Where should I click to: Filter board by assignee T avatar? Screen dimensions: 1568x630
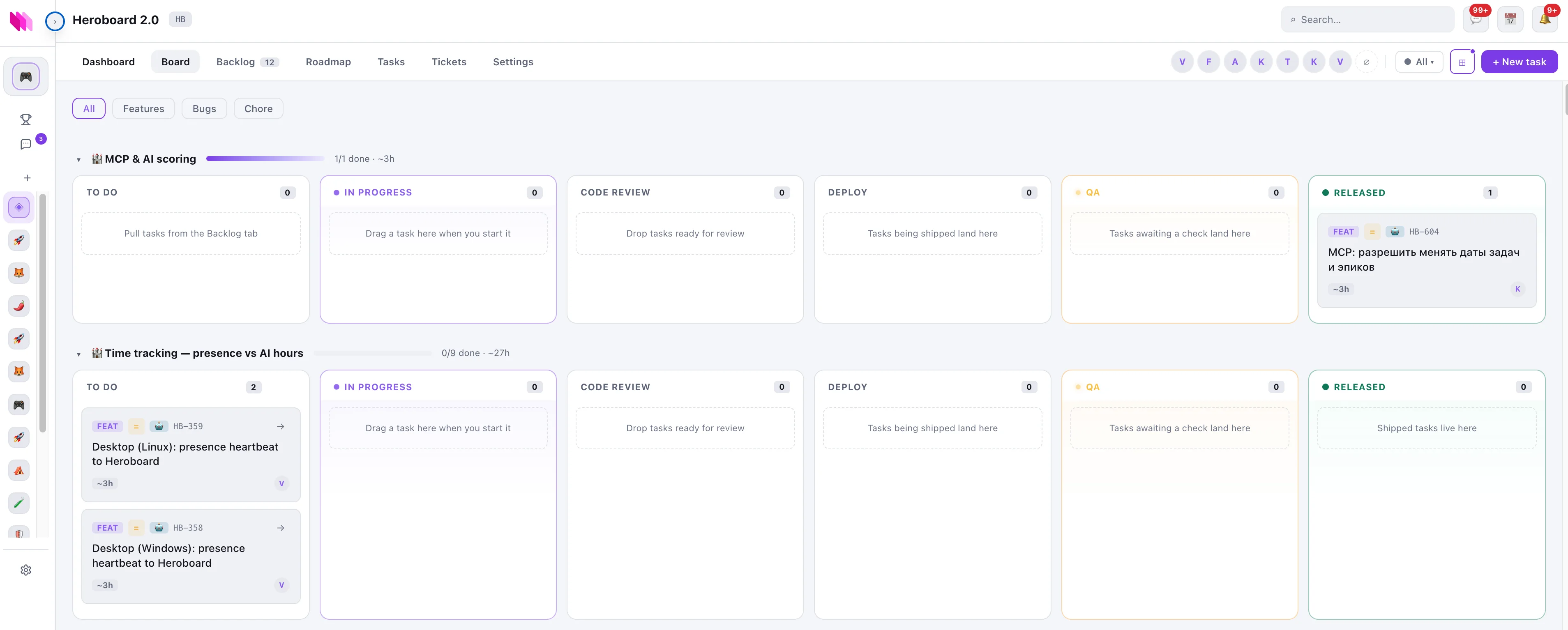coord(1287,62)
